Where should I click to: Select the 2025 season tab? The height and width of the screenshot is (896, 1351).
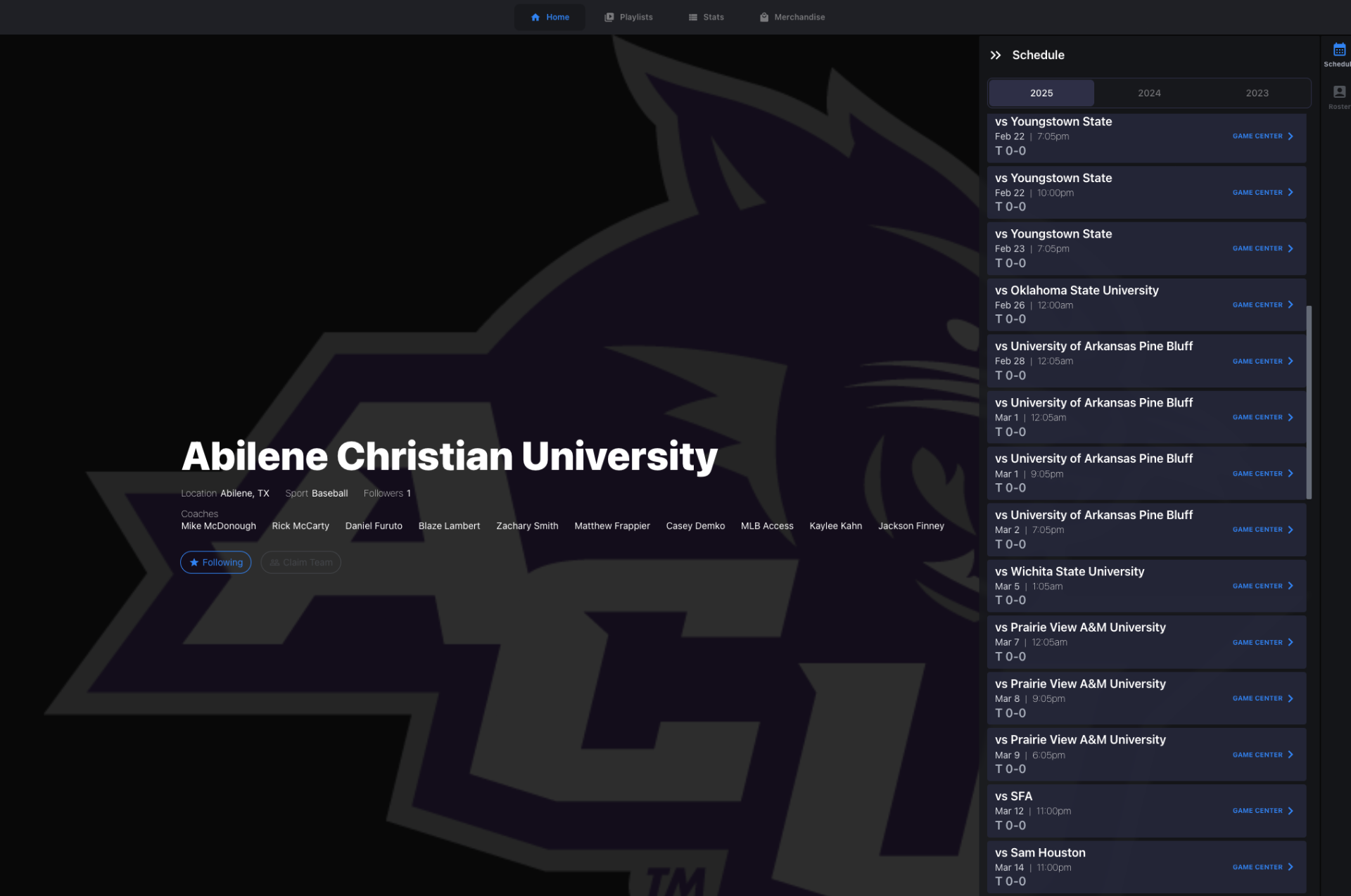pyautogui.click(x=1041, y=93)
